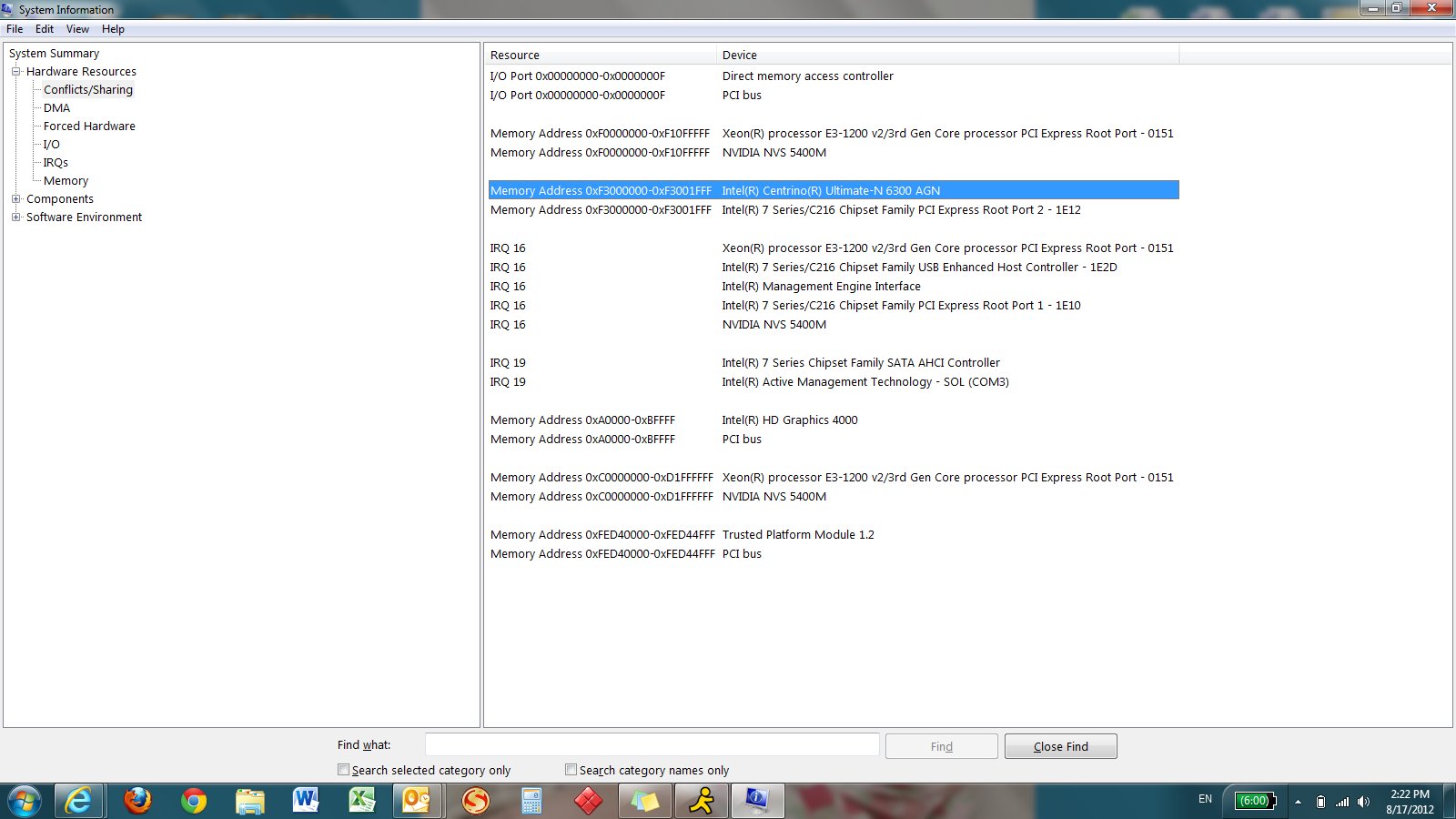Open Google Chrome from taskbar
The height and width of the screenshot is (819, 1456).
click(x=193, y=801)
